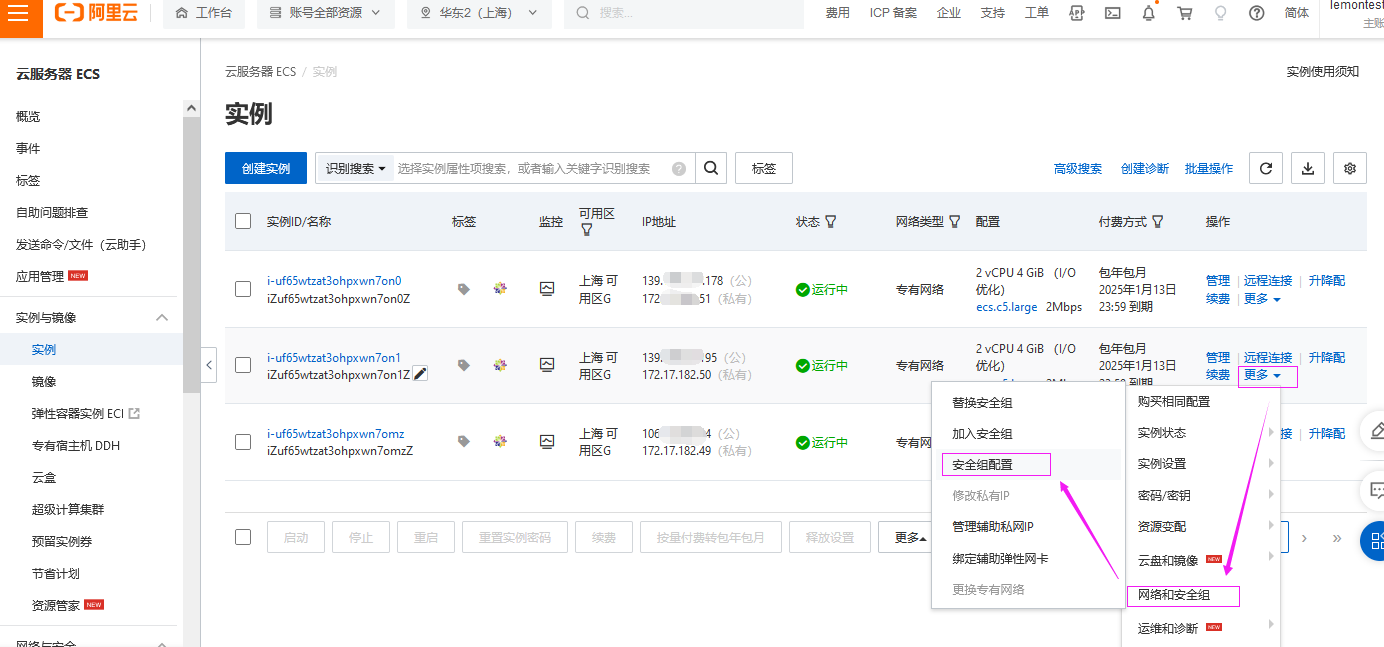Open notifications via the bell icon
1384x647 pixels.
click(x=1148, y=13)
